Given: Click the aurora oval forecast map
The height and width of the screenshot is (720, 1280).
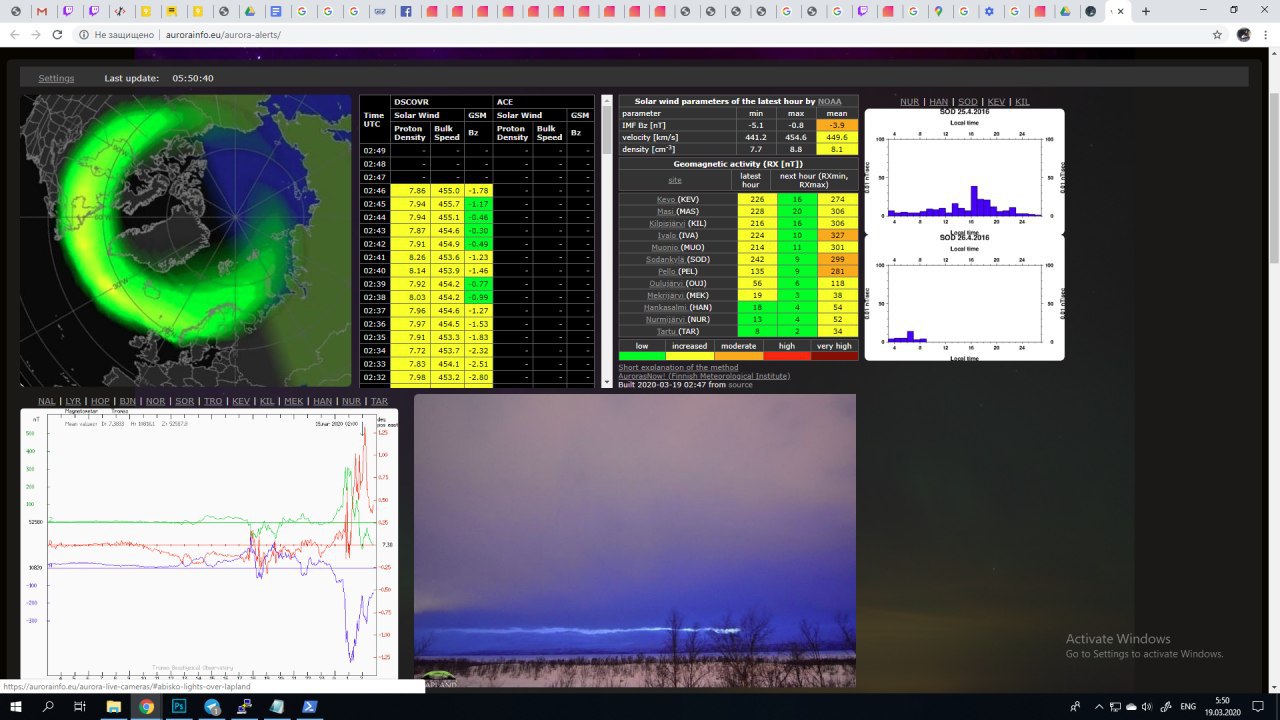Looking at the screenshot, I should (186, 240).
